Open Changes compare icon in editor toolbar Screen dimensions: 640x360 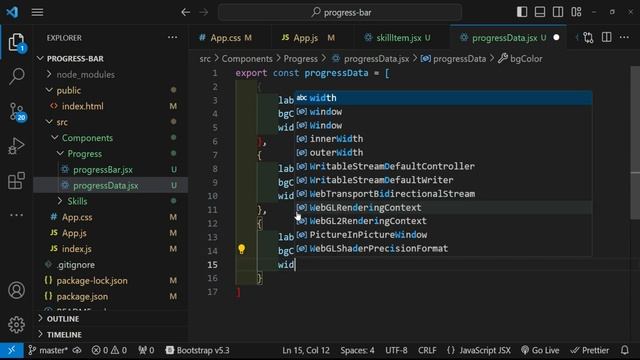[x=588, y=38]
